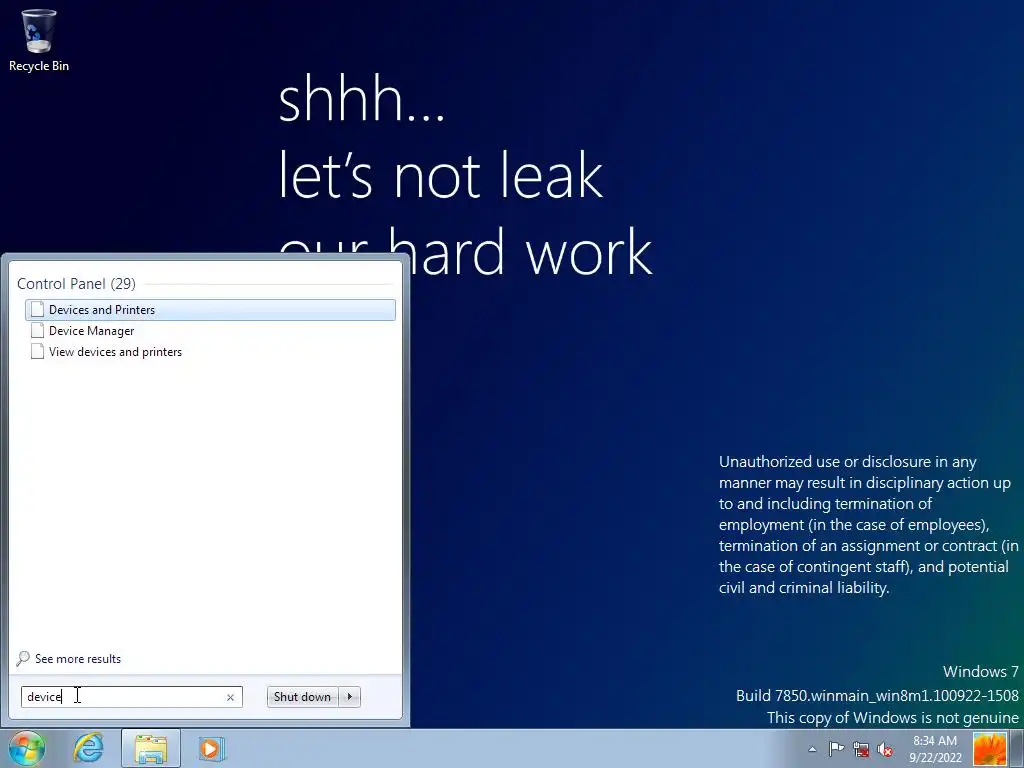The image size is (1024, 768).
Task: Click the icon beside View devices and printers
Action: point(37,351)
